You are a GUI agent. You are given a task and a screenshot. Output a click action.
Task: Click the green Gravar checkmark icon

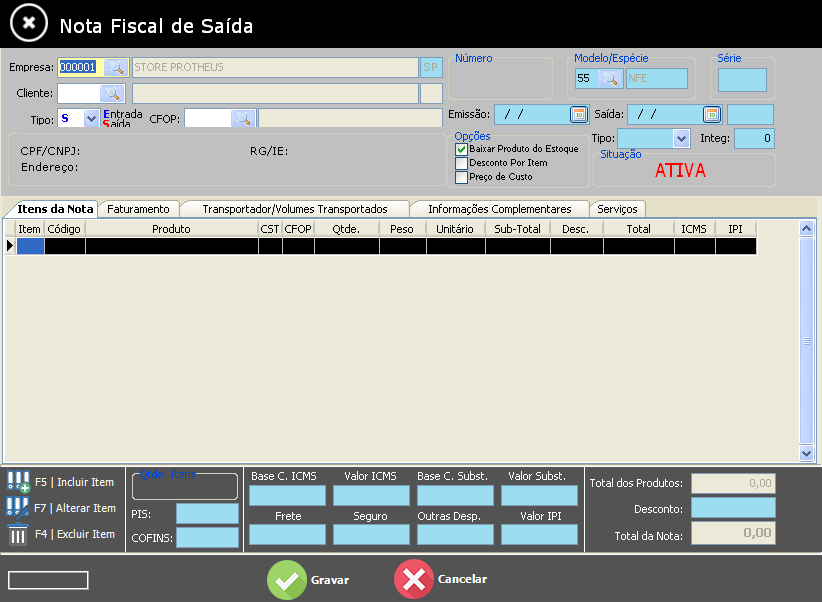[287, 579]
